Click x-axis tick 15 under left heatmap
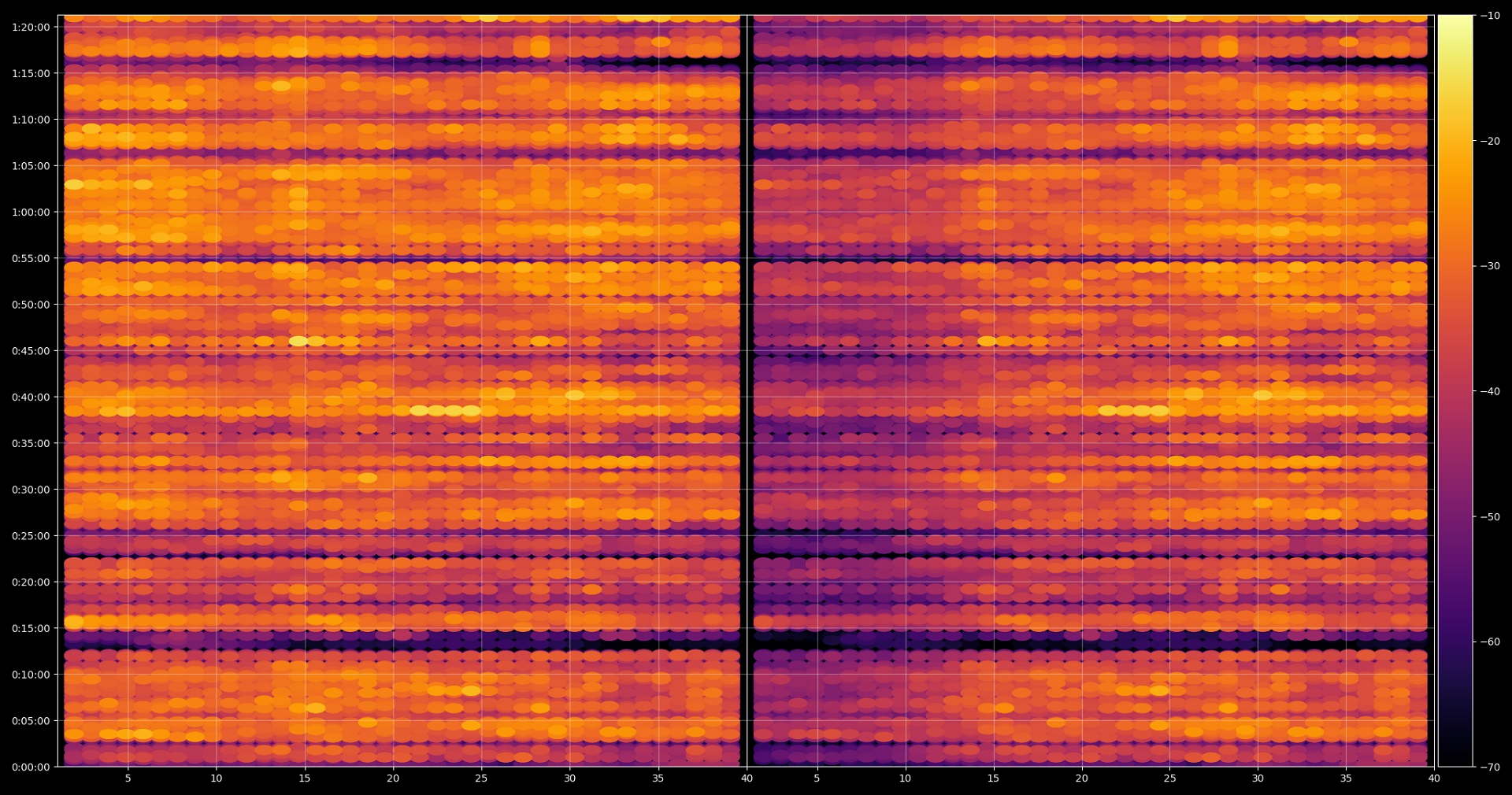The width and height of the screenshot is (1512, 795). pos(305,778)
